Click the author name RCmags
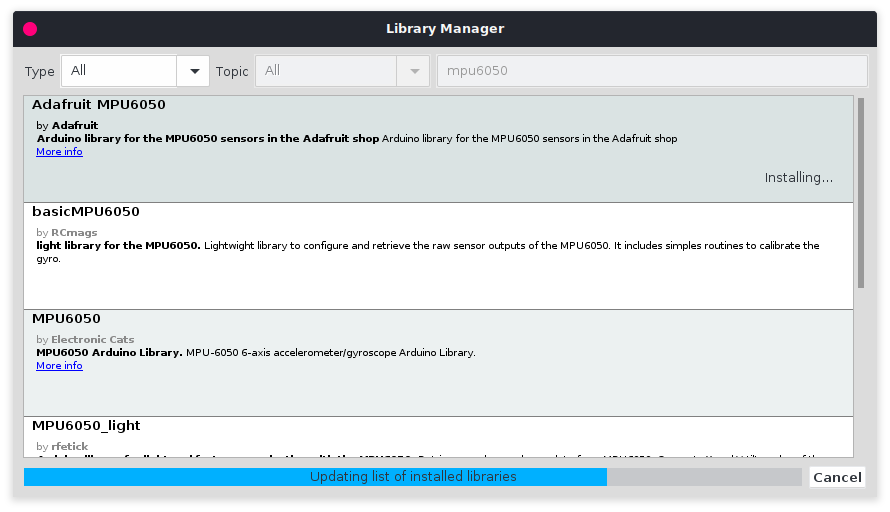This screenshot has height=512, width=890. click(74, 233)
